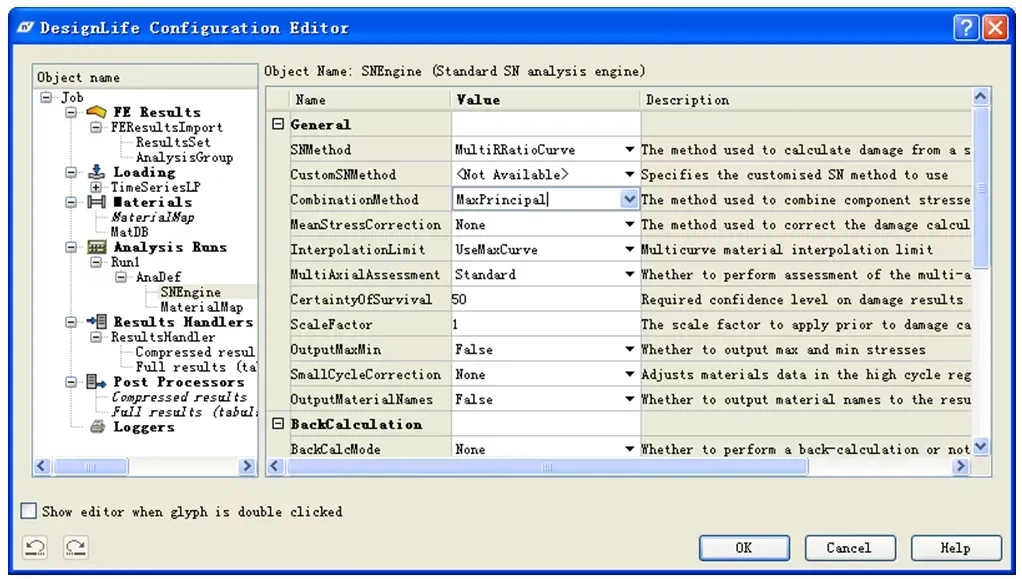Click the Value column header
This screenshot has height=579, width=1022.
tap(545, 100)
